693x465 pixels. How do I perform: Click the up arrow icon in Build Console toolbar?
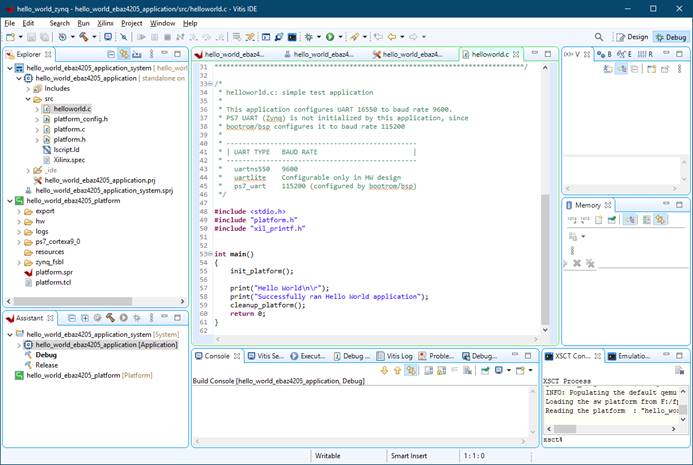point(397,370)
